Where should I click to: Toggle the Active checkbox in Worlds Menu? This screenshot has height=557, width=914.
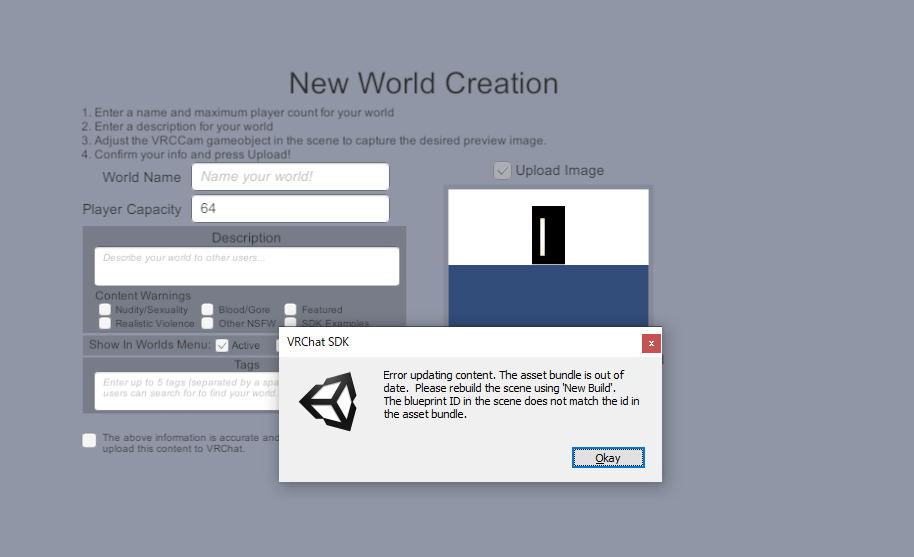[x=222, y=346]
